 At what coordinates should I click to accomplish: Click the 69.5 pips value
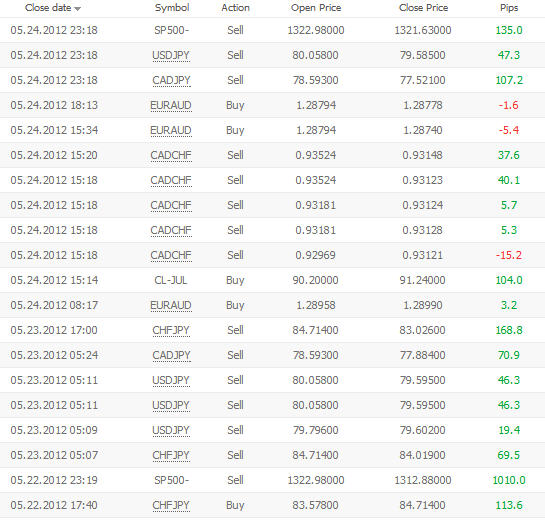509,455
